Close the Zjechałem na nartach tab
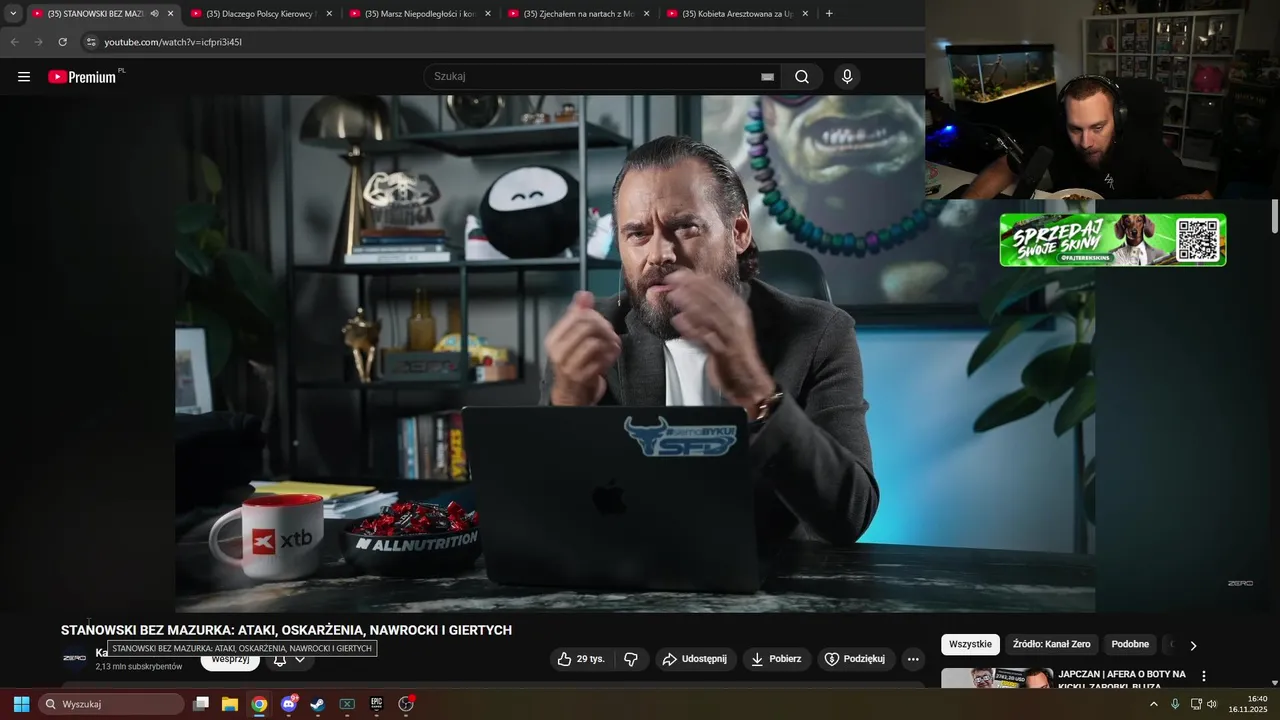1280x720 pixels. (646, 14)
